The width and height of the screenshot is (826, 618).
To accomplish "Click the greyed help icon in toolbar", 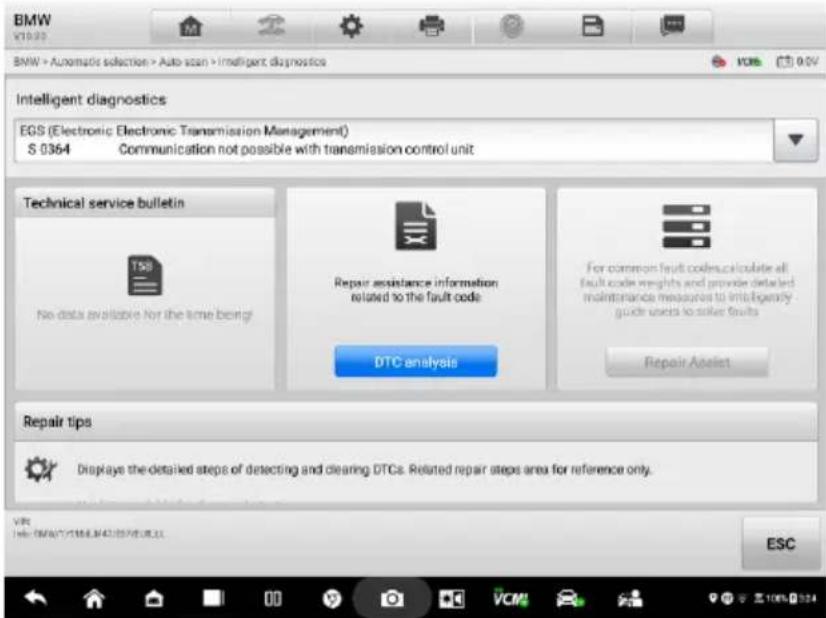I will click(x=512, y=26).
